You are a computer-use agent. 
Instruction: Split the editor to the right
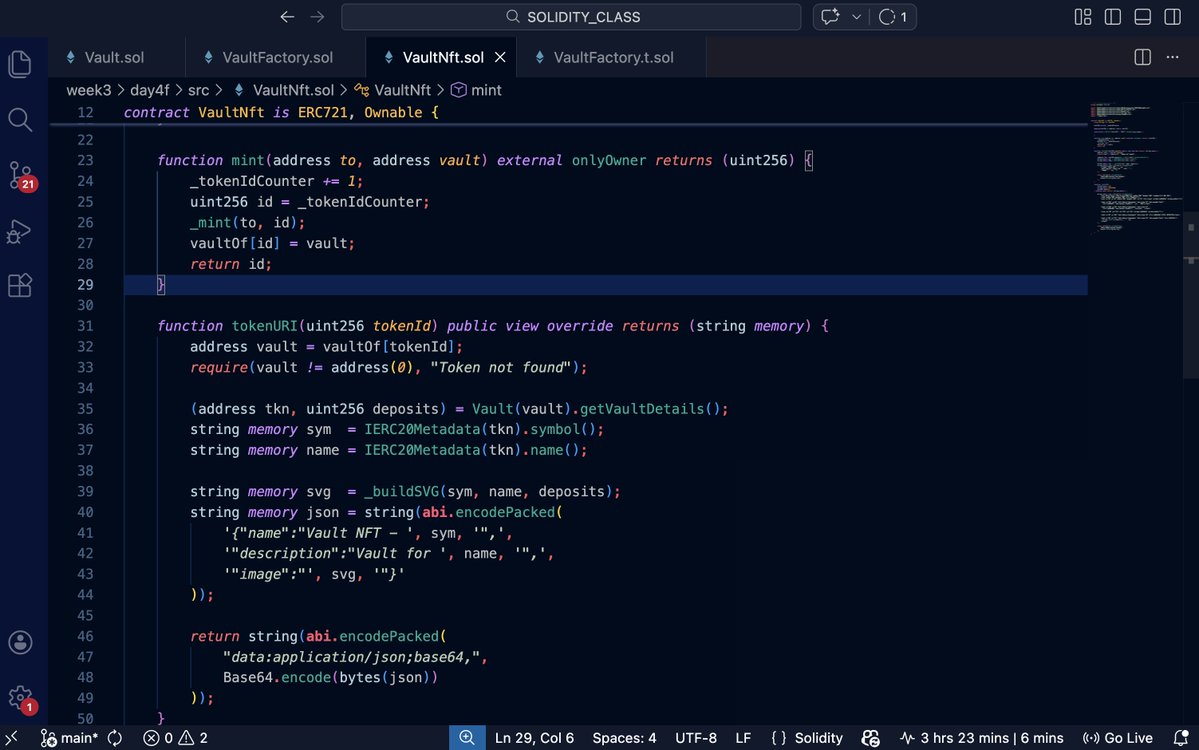[1142, 57]
